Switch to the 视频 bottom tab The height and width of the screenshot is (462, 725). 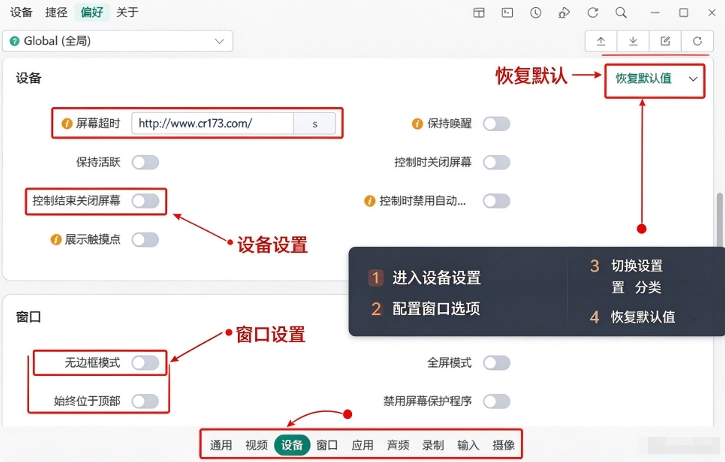pos(257,445)
